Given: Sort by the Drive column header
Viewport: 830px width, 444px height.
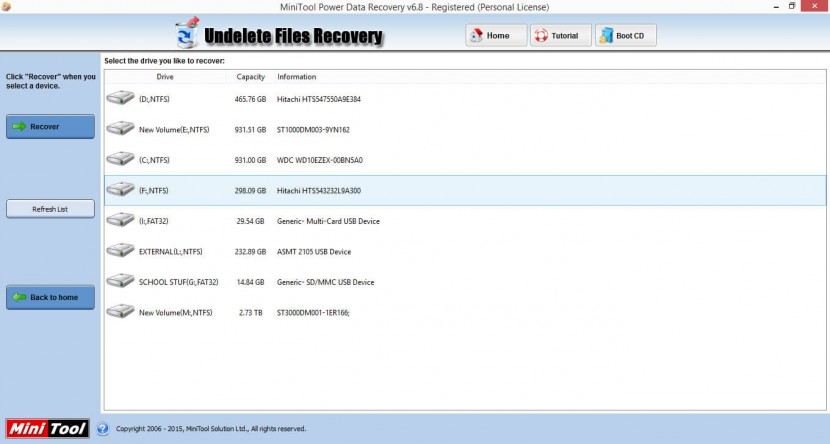Looking at the screenshot, I should click(x=165, y=77).
